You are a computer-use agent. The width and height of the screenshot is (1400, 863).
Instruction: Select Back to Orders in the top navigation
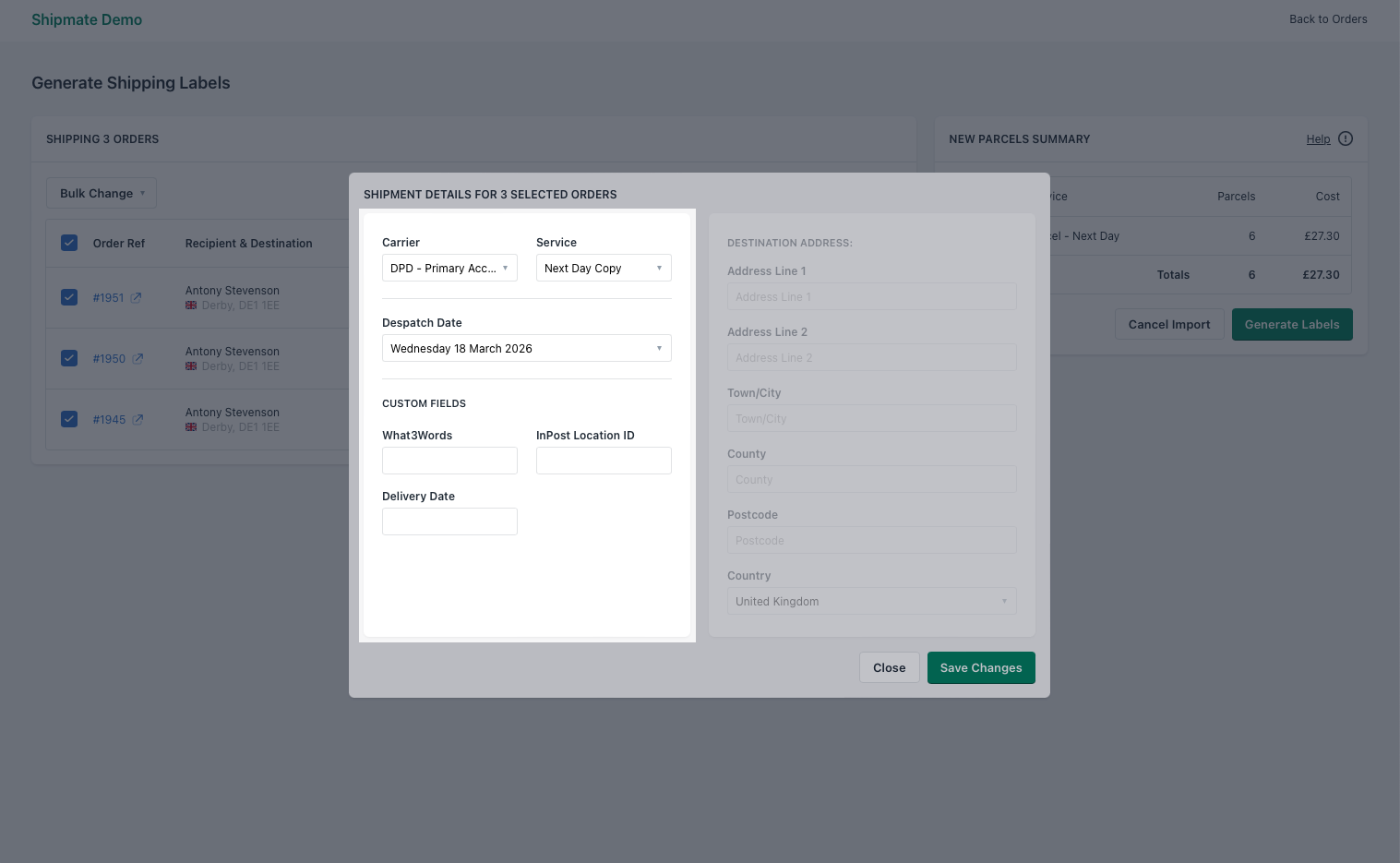tap(1328, 18)
